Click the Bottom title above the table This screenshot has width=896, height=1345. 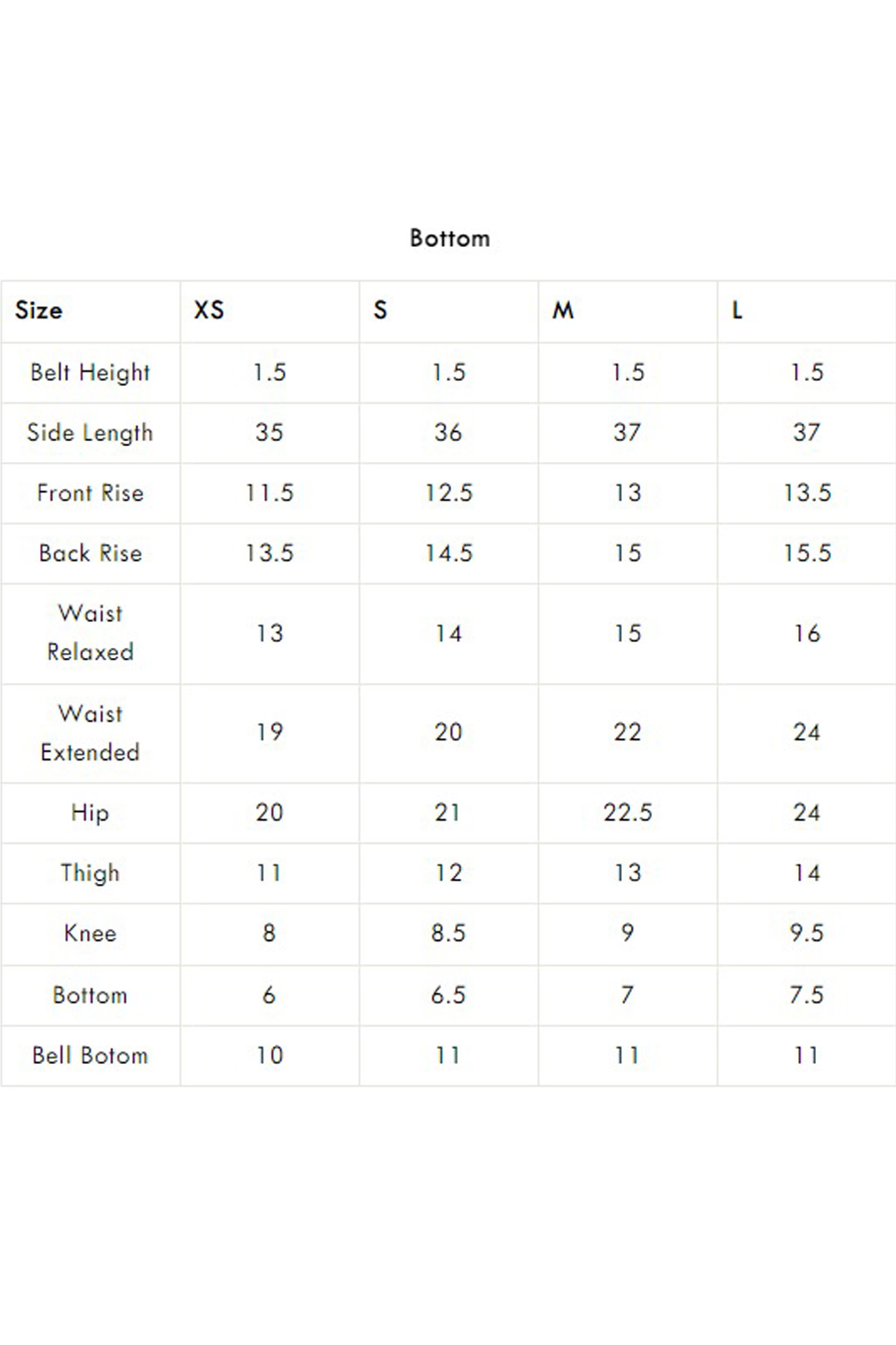click(x=449, y=238)
